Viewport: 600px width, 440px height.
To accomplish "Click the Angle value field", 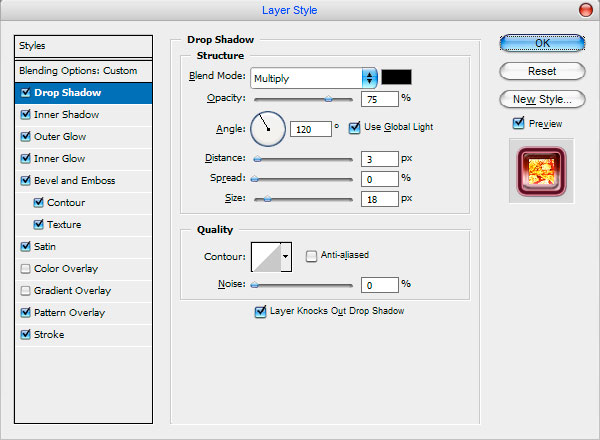I will coord(311,129).
